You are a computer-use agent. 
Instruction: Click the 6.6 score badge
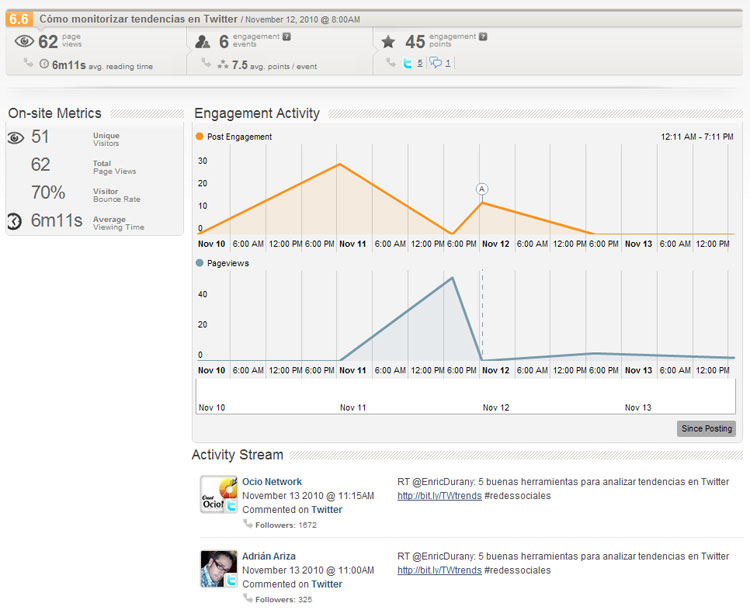[20, 18]
